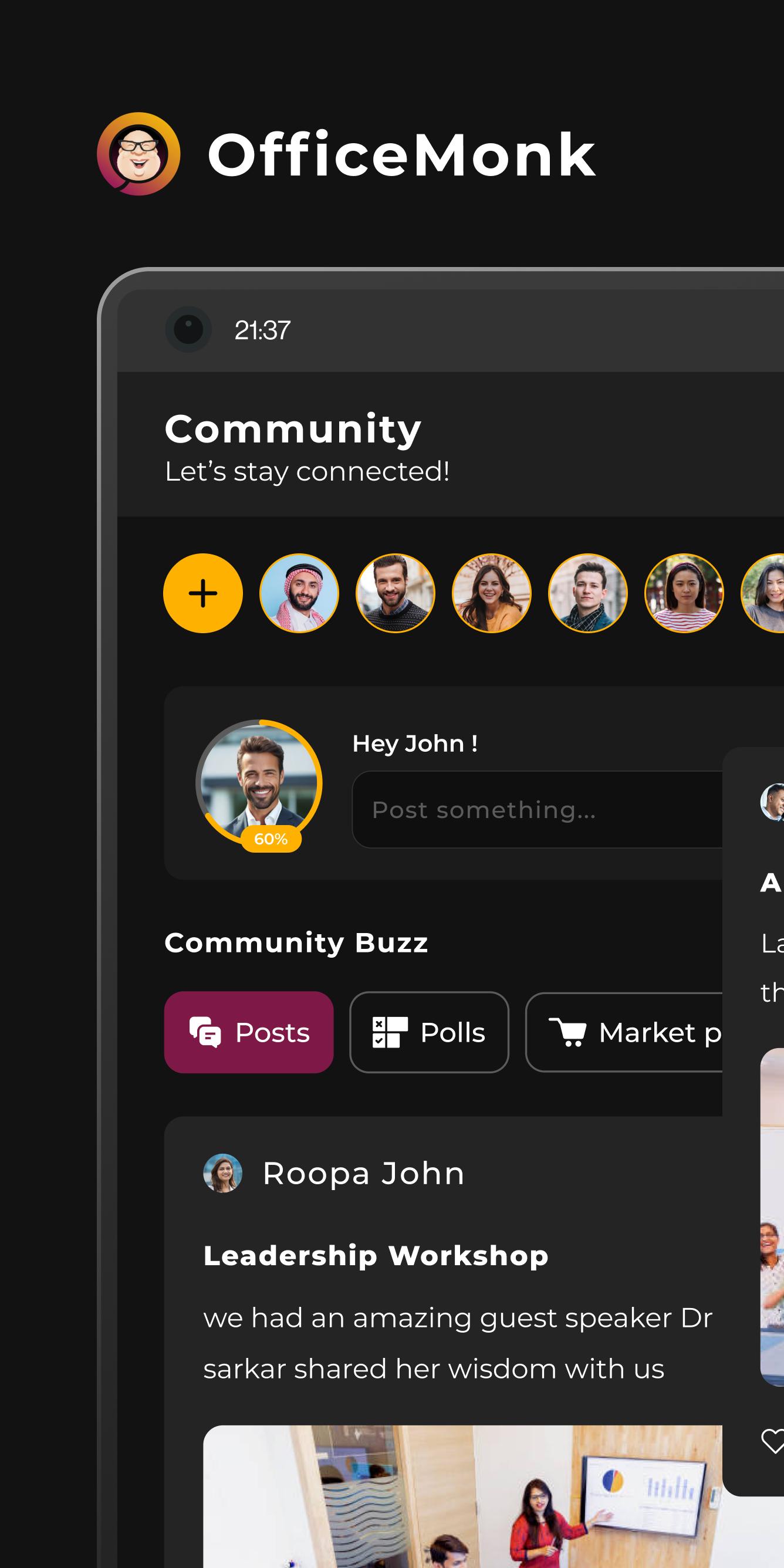Focus the Post something input field
Viewport: 784px width, 1568px height.
point(537,810)
